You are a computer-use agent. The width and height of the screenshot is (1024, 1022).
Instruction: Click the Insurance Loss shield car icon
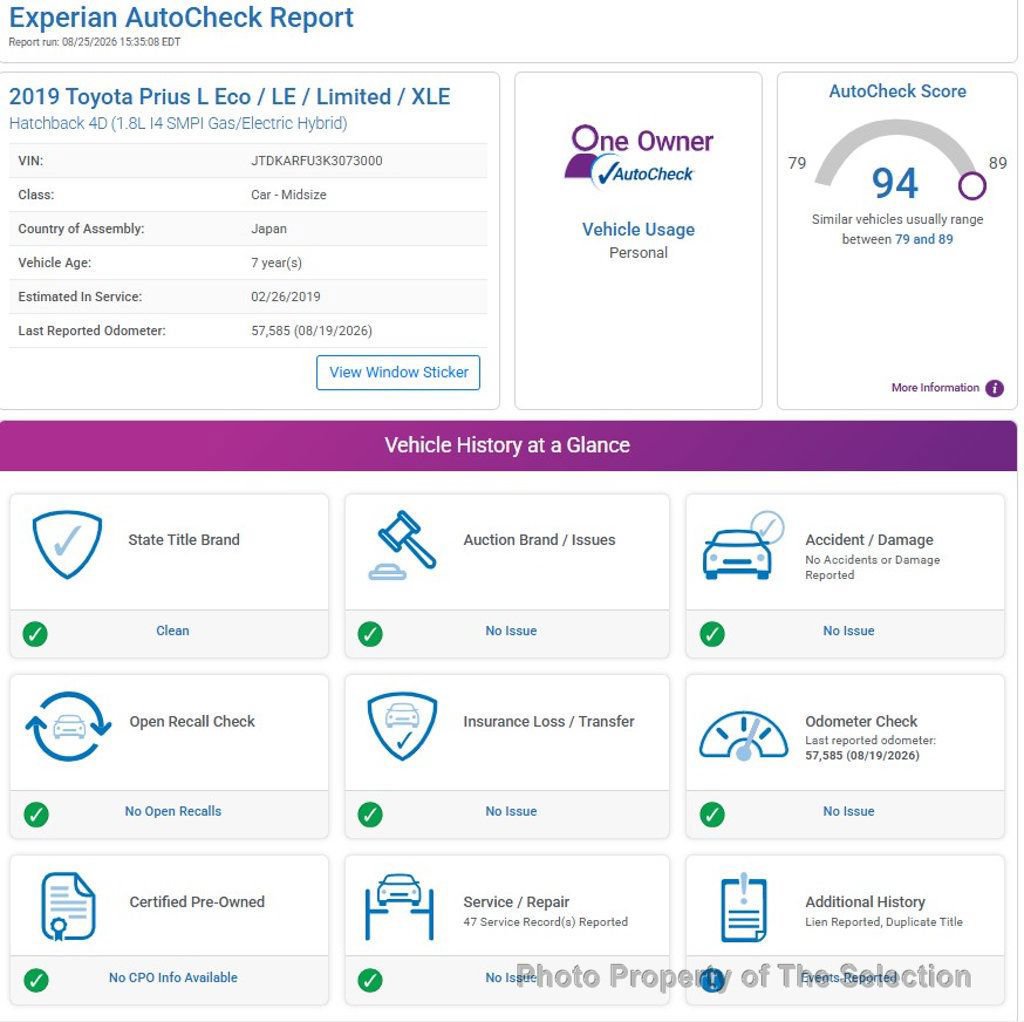pyautogui.click(x=402, y=726)
